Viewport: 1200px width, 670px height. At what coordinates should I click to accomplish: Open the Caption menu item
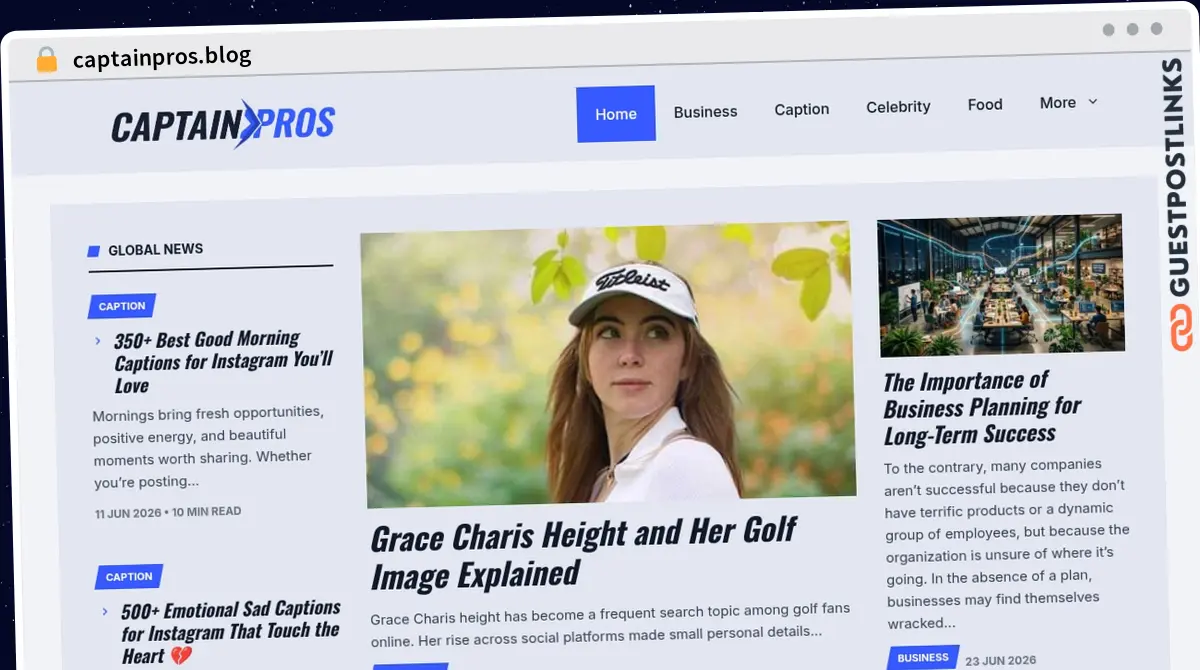click(x=802, y=109)
